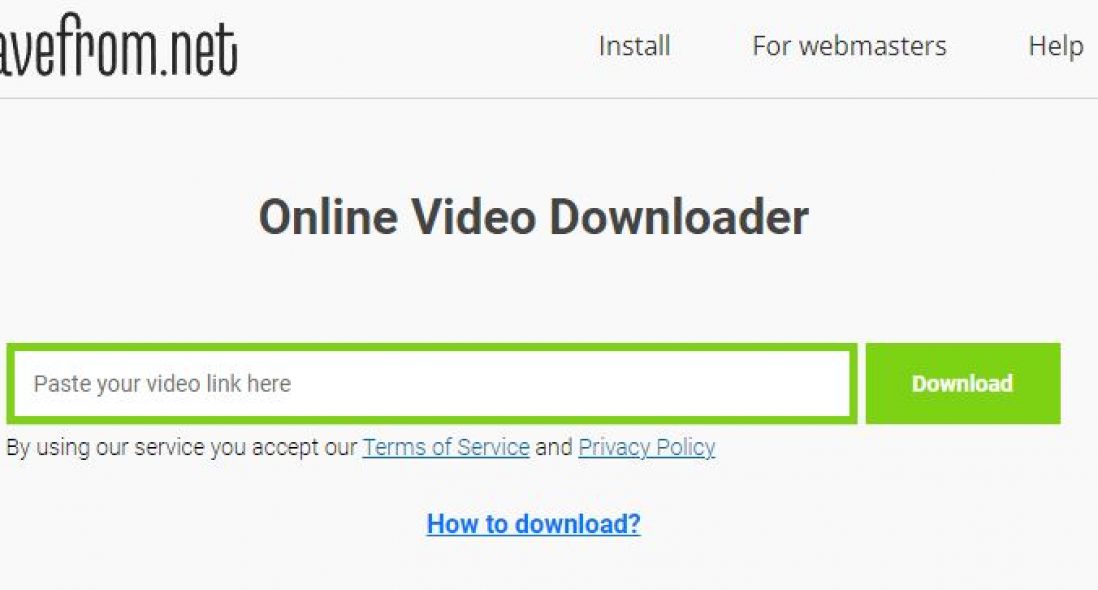View the Privacy Policy link
The width and height of the screenshot is (1098, 590).
(x=646, y=447)
